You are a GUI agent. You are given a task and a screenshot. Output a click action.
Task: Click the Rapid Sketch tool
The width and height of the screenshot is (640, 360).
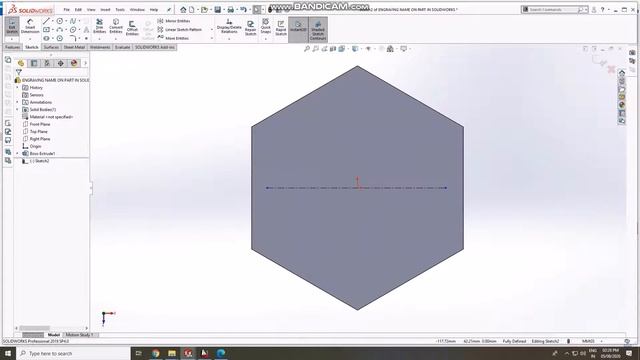281,27
